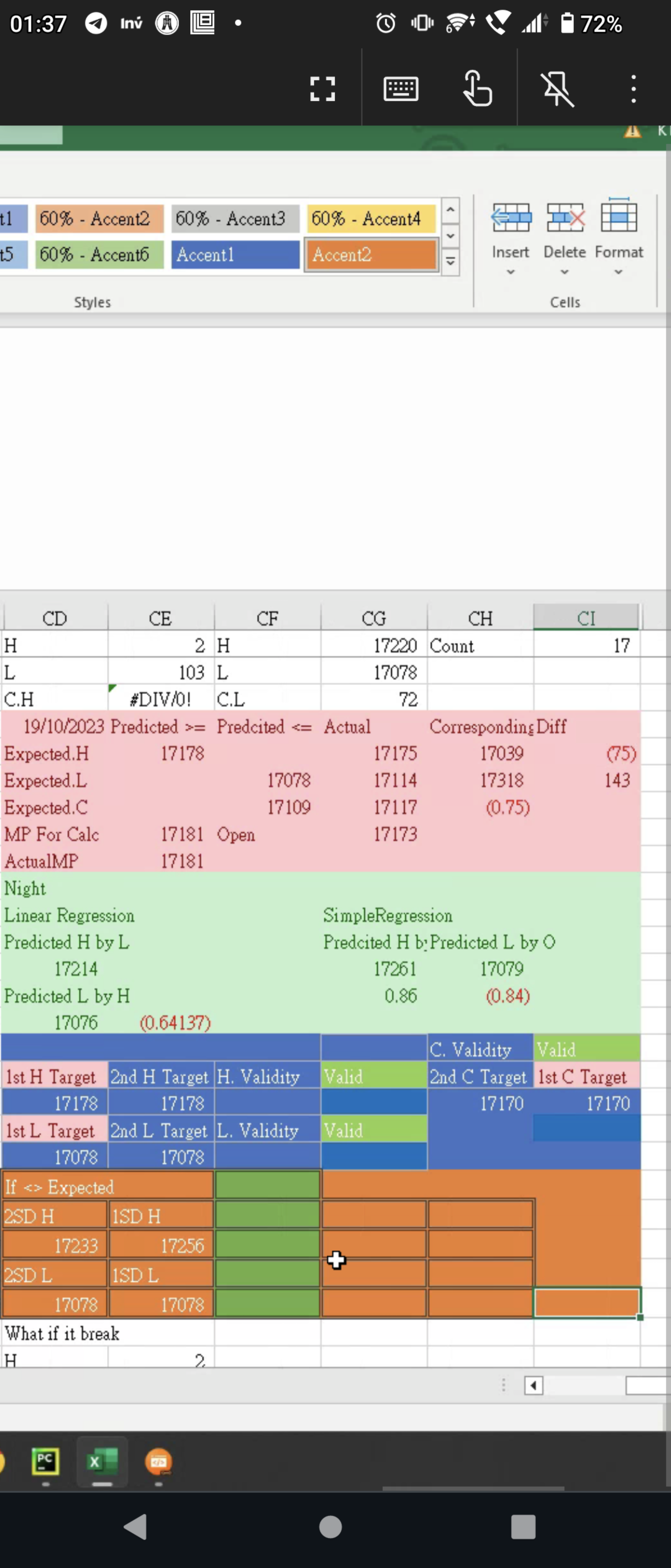Expand the Insert dropdown arrow

[x=511, y=272]
